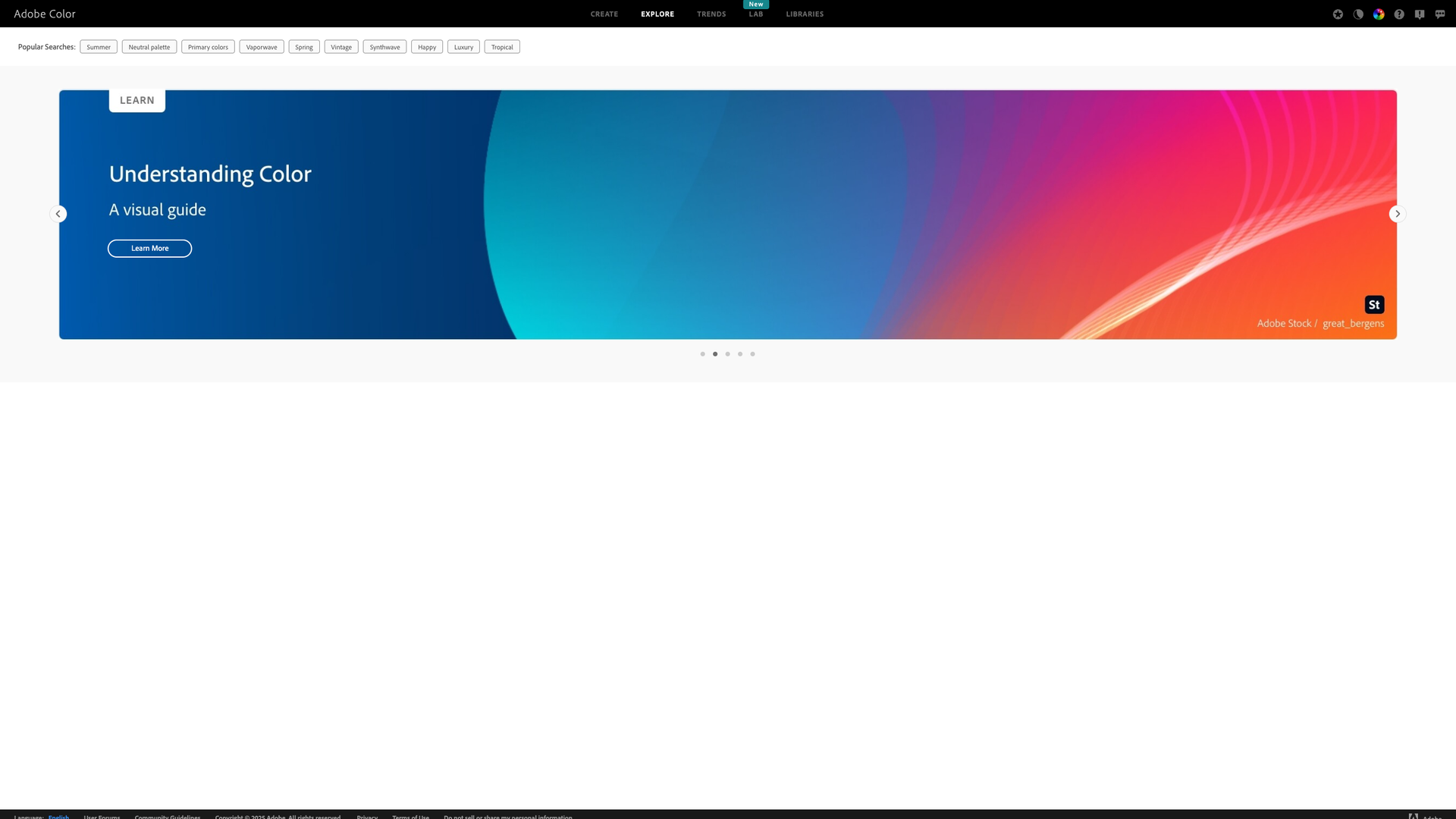Click the Learn More button

149,248
